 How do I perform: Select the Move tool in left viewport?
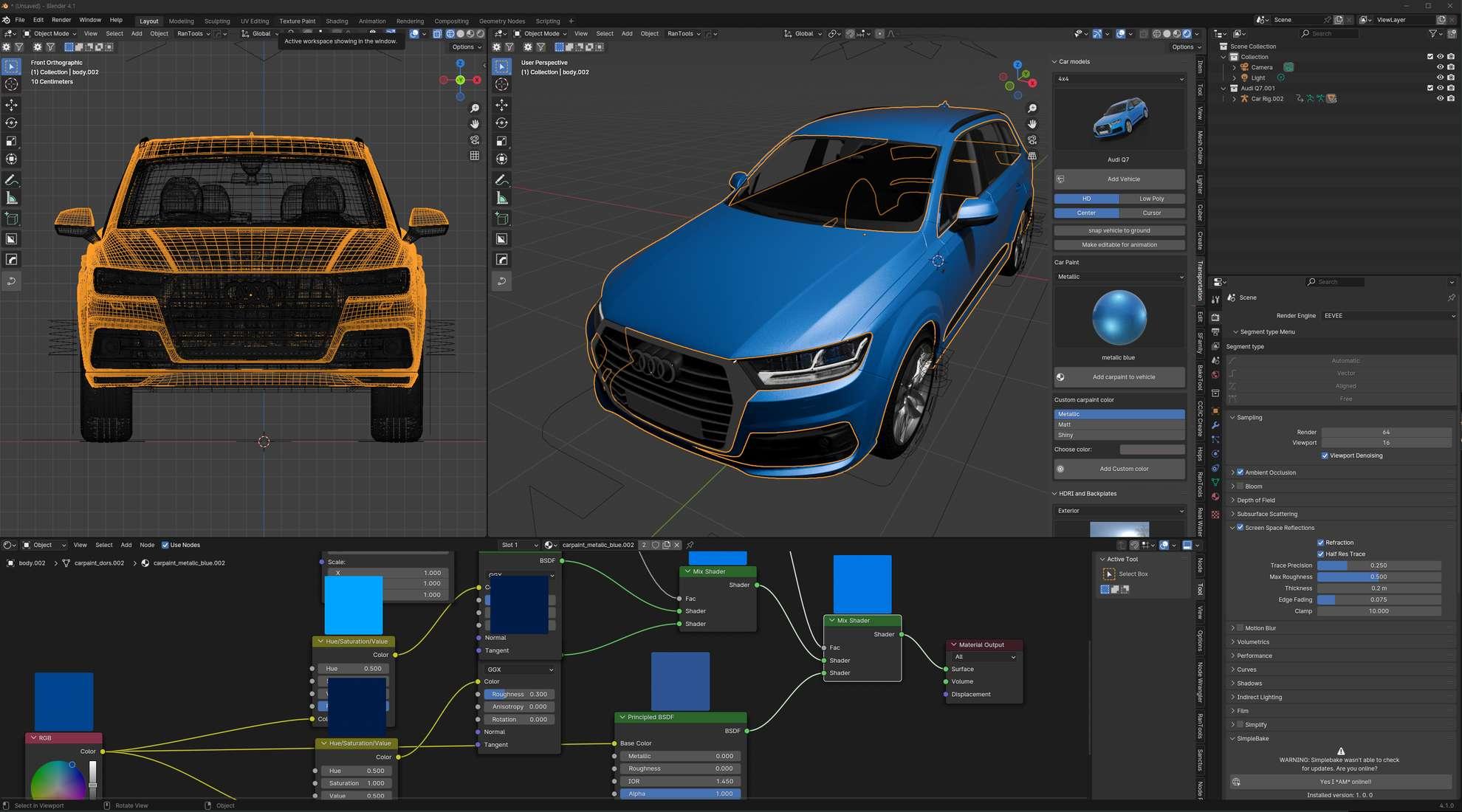[12, 105]
